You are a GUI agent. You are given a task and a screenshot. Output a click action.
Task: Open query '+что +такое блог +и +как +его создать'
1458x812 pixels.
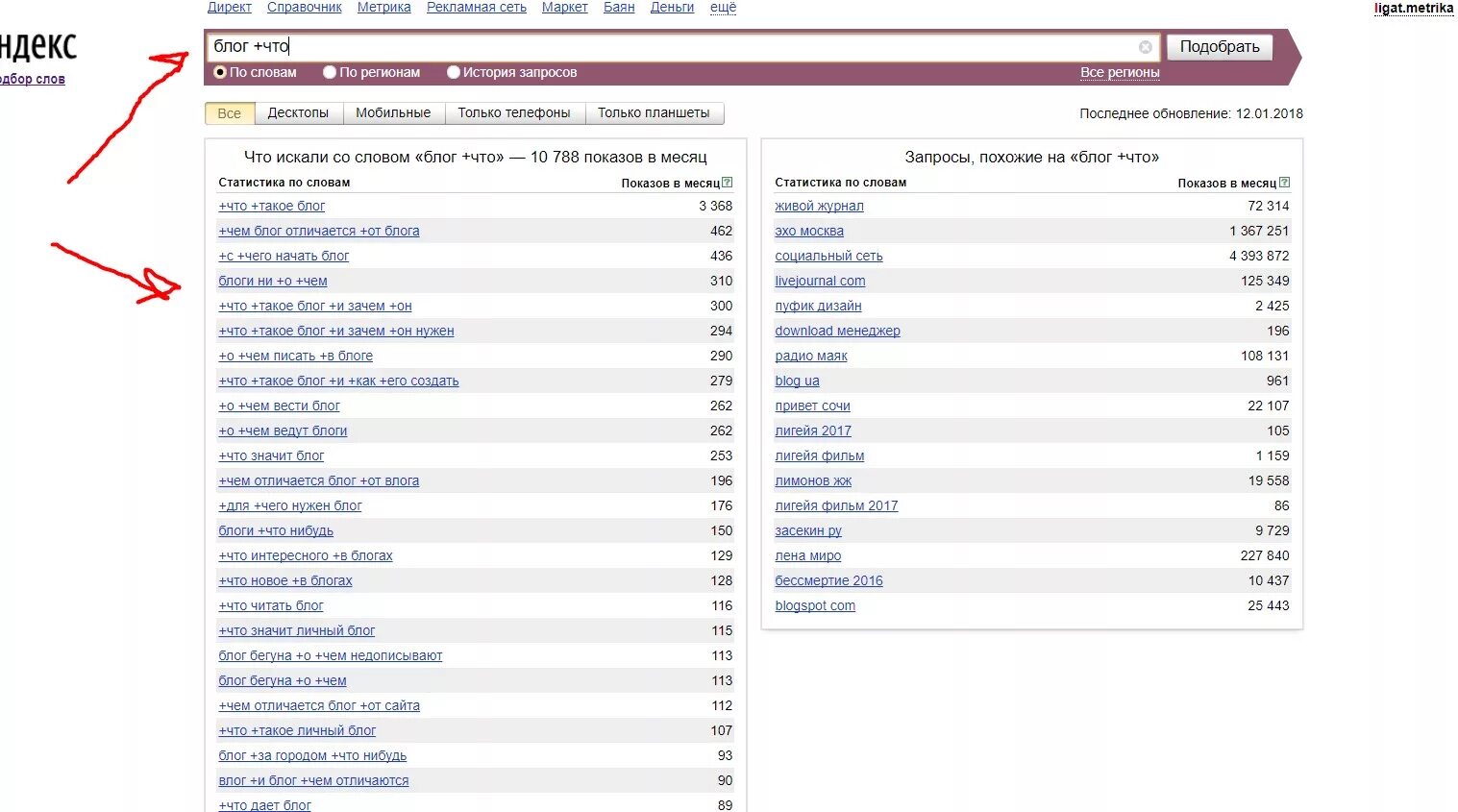tap(338, 381)
